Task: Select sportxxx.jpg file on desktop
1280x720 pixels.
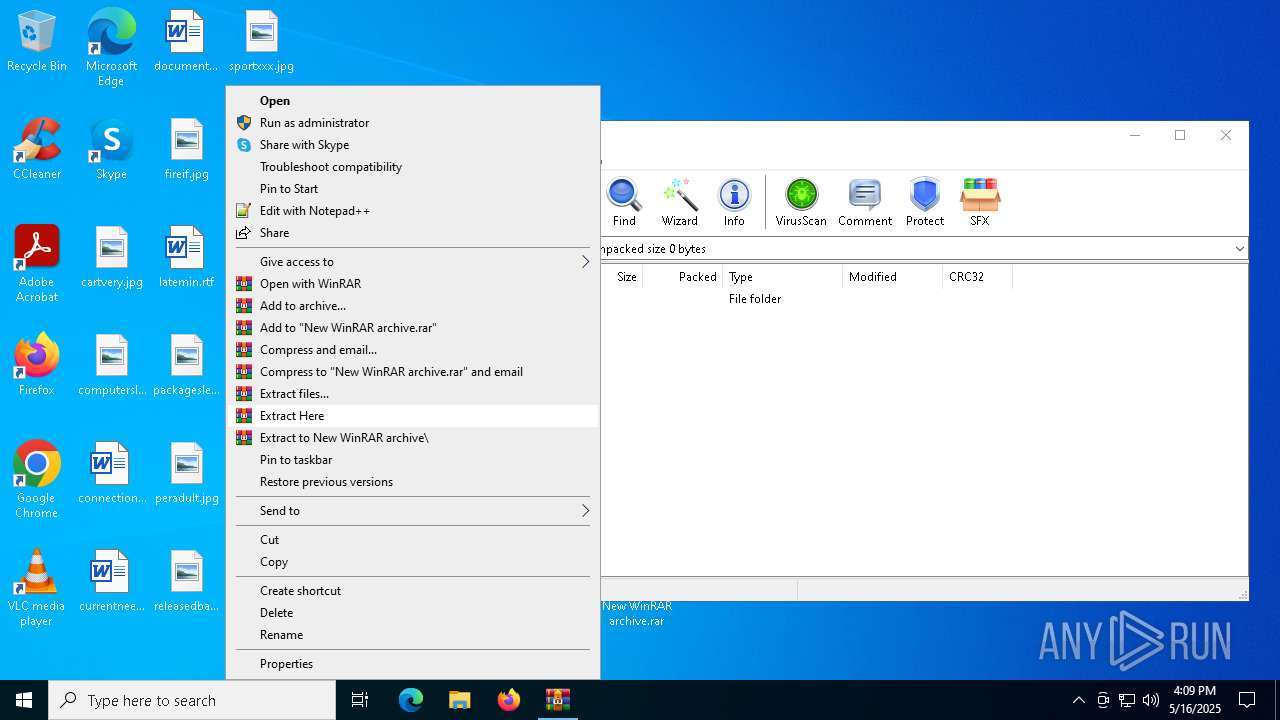Action: [261, 42]
